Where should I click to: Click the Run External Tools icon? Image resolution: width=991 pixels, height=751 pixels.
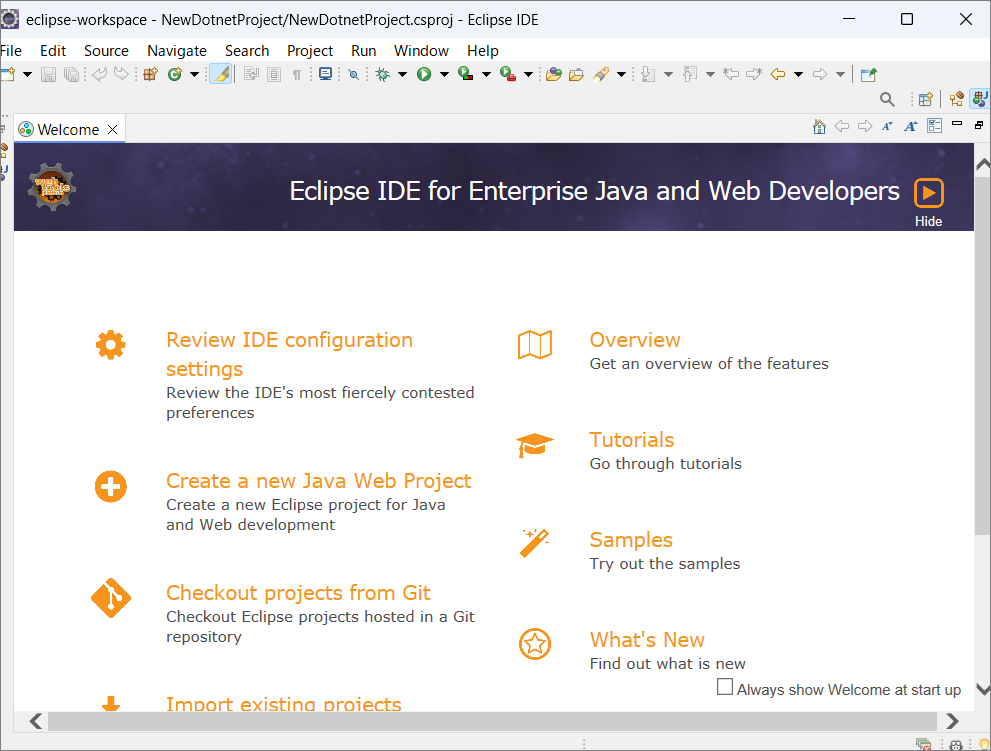coord(508,75)
